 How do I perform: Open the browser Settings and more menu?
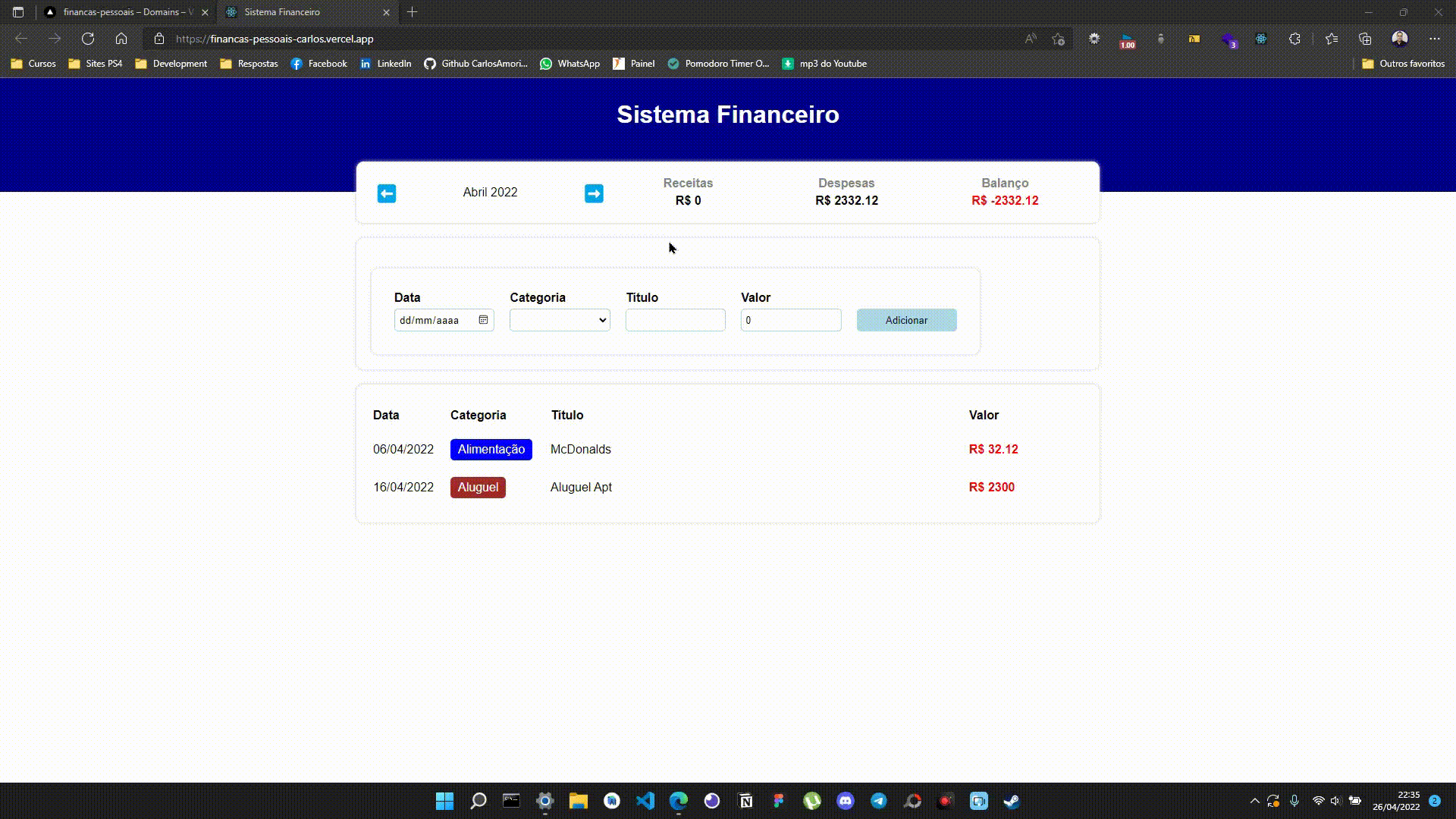pyautogui.click(x=1434, y=39)
